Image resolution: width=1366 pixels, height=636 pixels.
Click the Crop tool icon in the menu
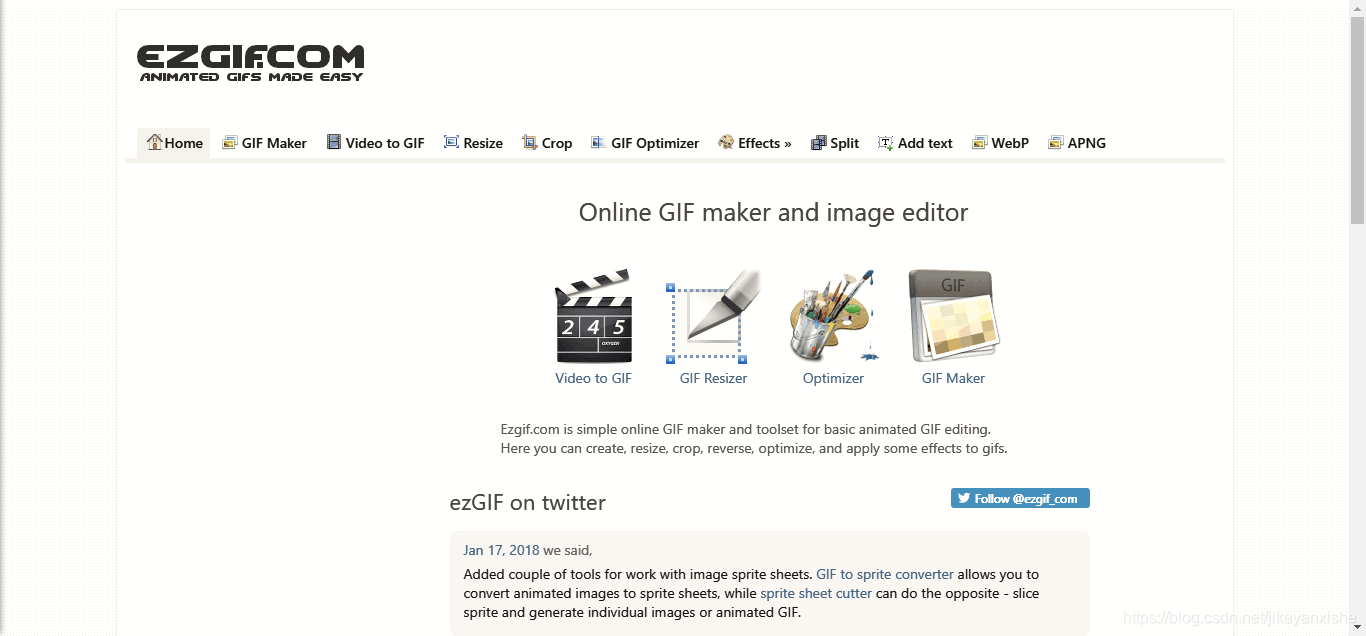pos(530,143)
